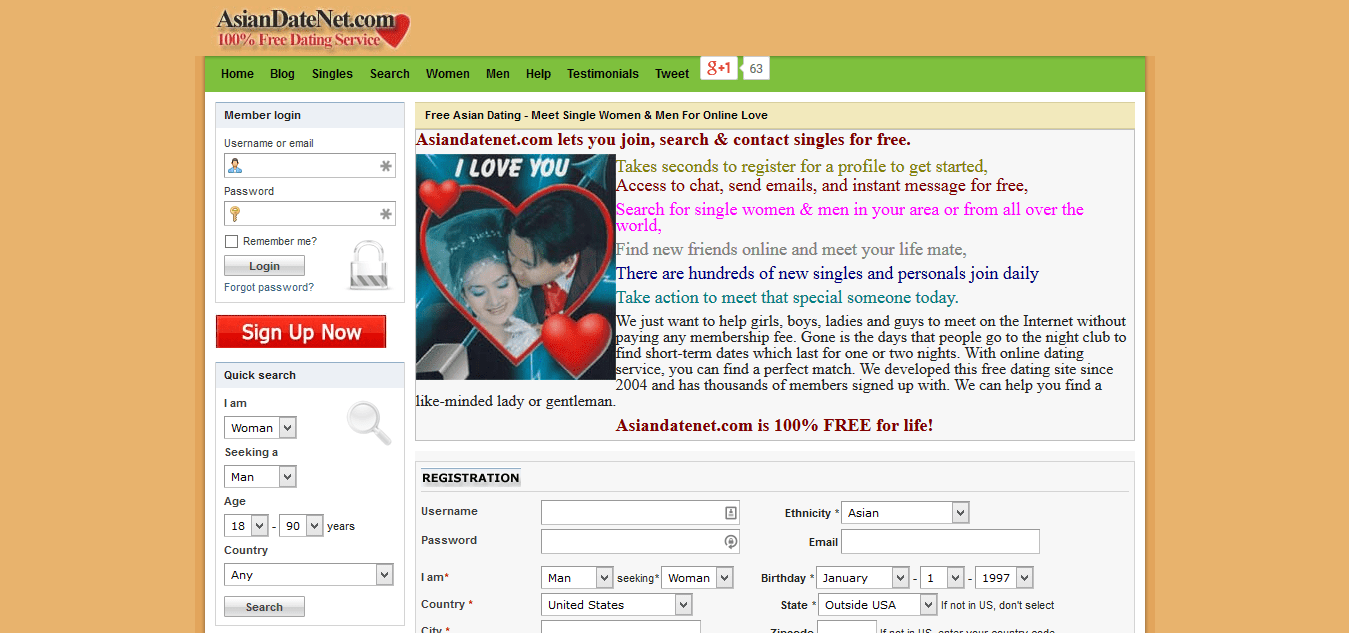Click the padlock icon in the Member login panel
1349x633 pixels.
[367, 265]
